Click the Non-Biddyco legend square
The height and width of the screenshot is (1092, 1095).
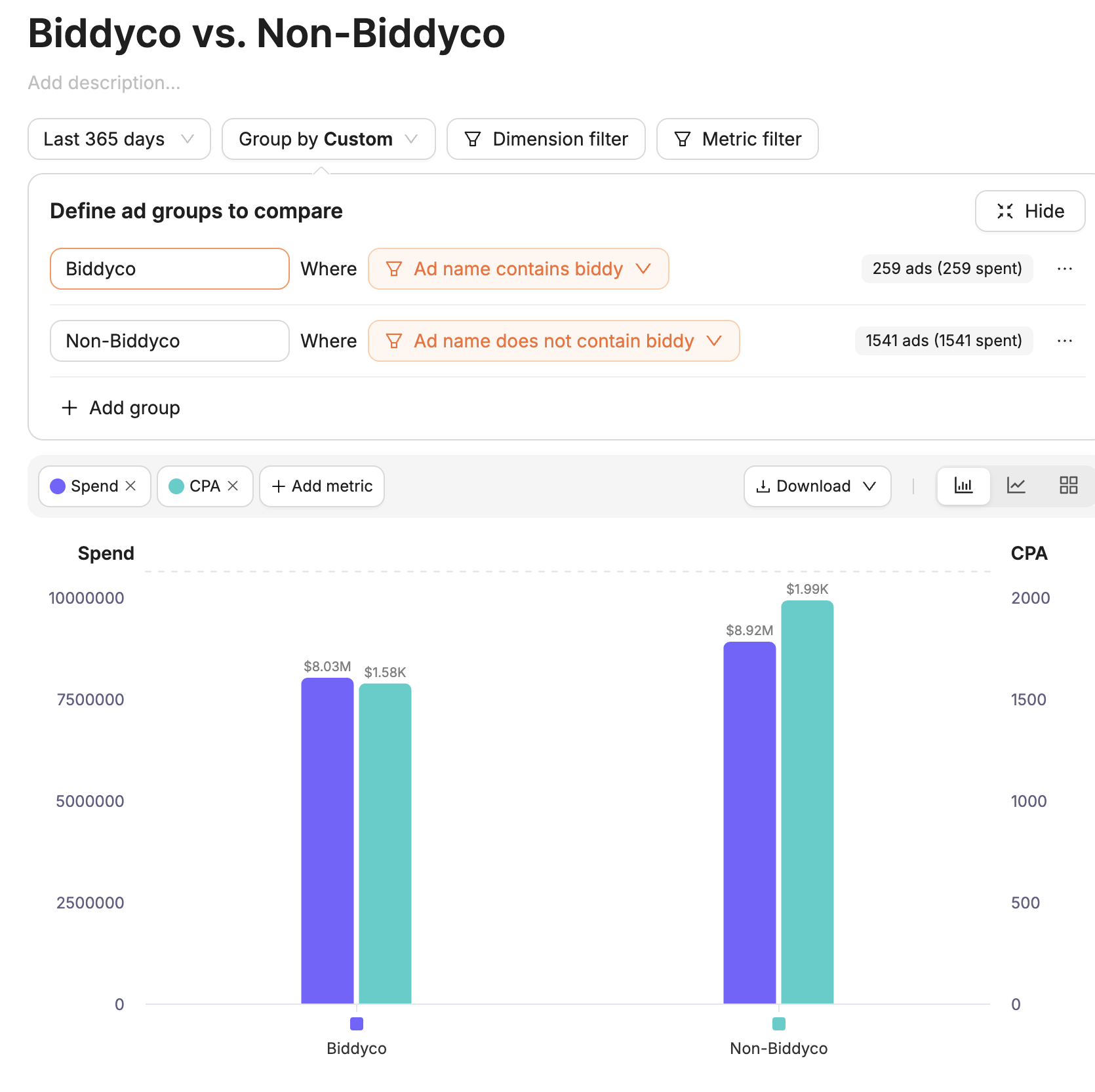click(779, 1023)
